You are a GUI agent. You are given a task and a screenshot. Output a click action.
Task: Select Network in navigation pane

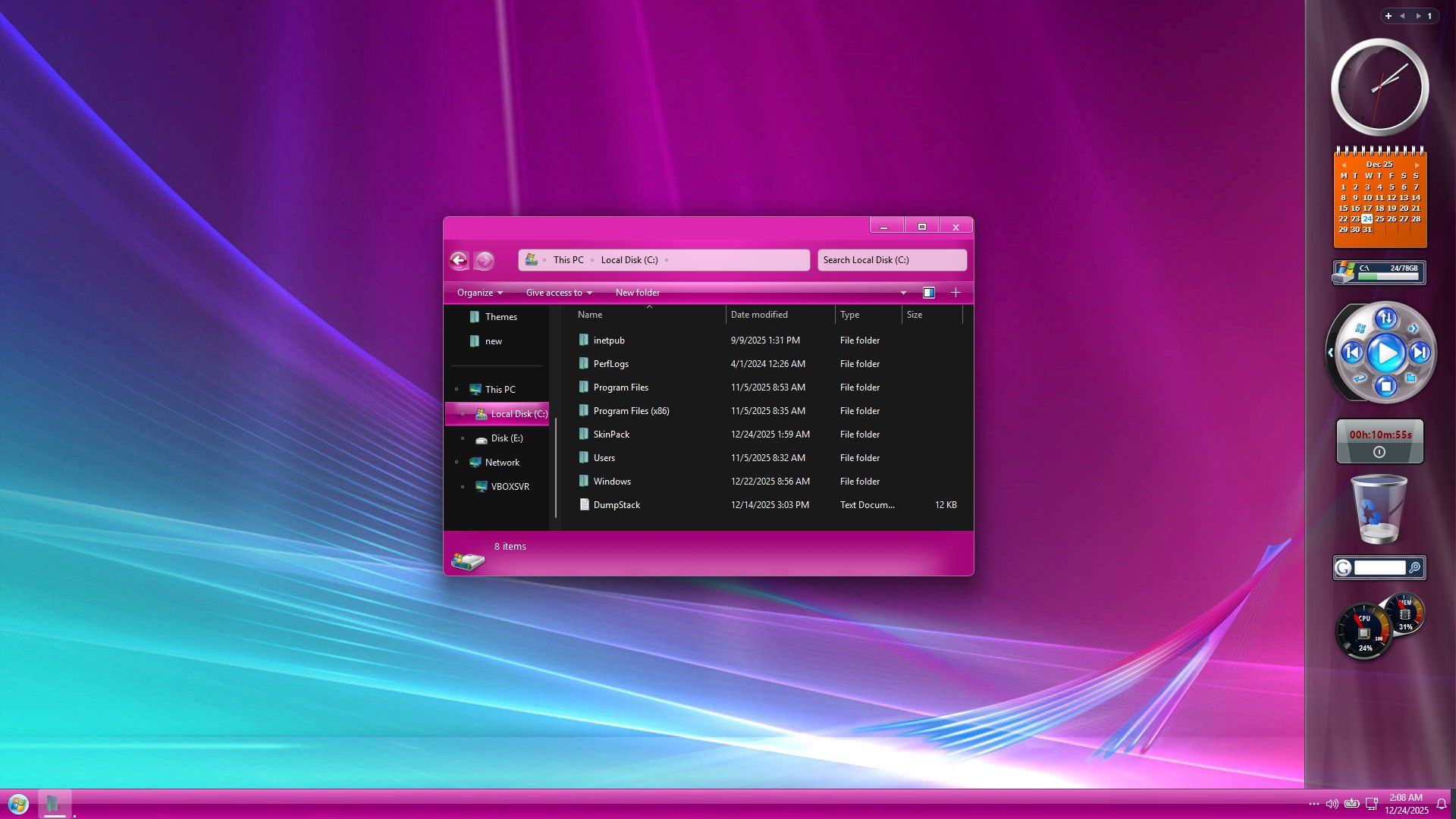502,463
